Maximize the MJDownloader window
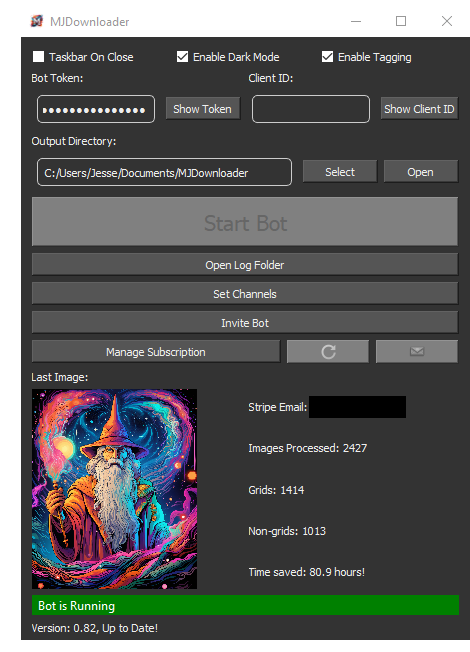The image size is (470, 652). click(x=401, y=21)
